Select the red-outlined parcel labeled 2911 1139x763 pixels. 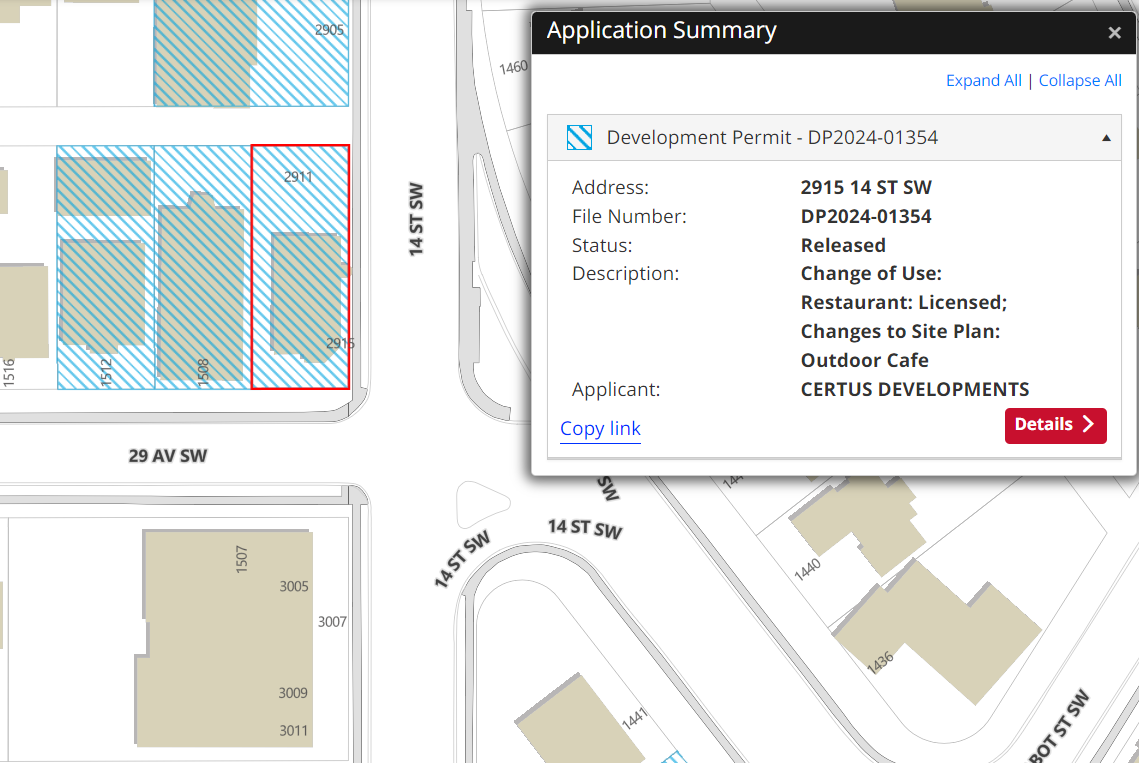click(x=299, y=200)
